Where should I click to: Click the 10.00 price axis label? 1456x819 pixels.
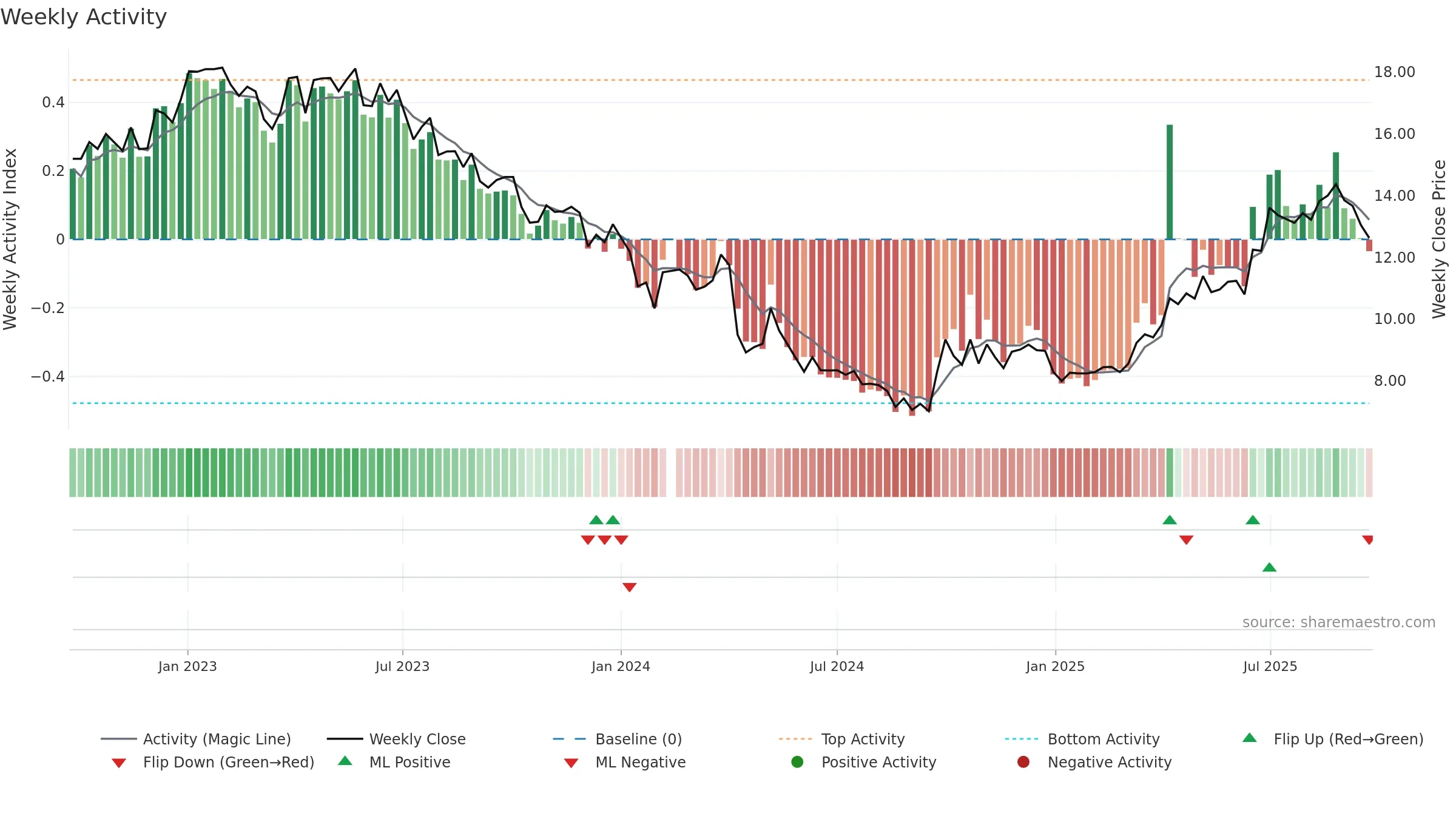(x=1395, y=319)
